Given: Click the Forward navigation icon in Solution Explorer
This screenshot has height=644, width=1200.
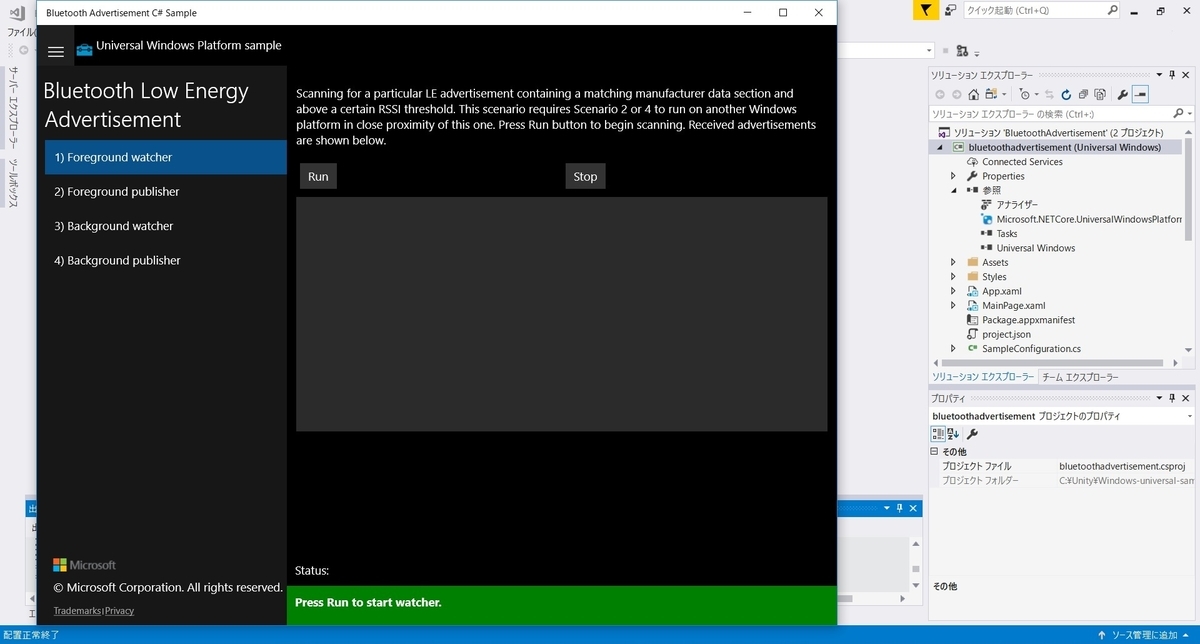Looking at the screenshot, I should [956, 94].
